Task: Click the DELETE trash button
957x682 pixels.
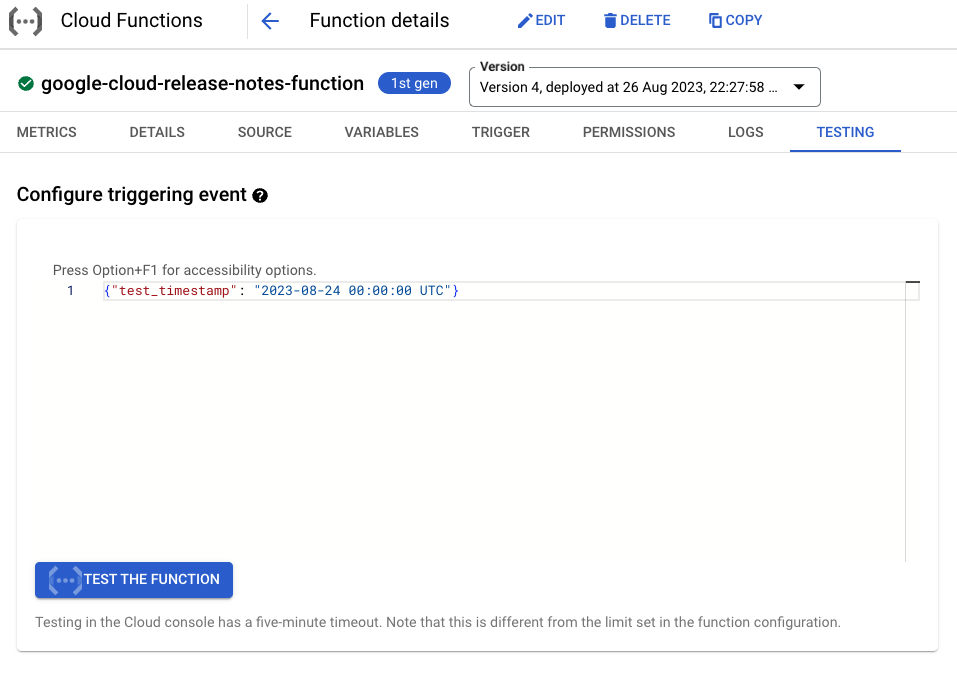Action: click(x=637, y=21)
